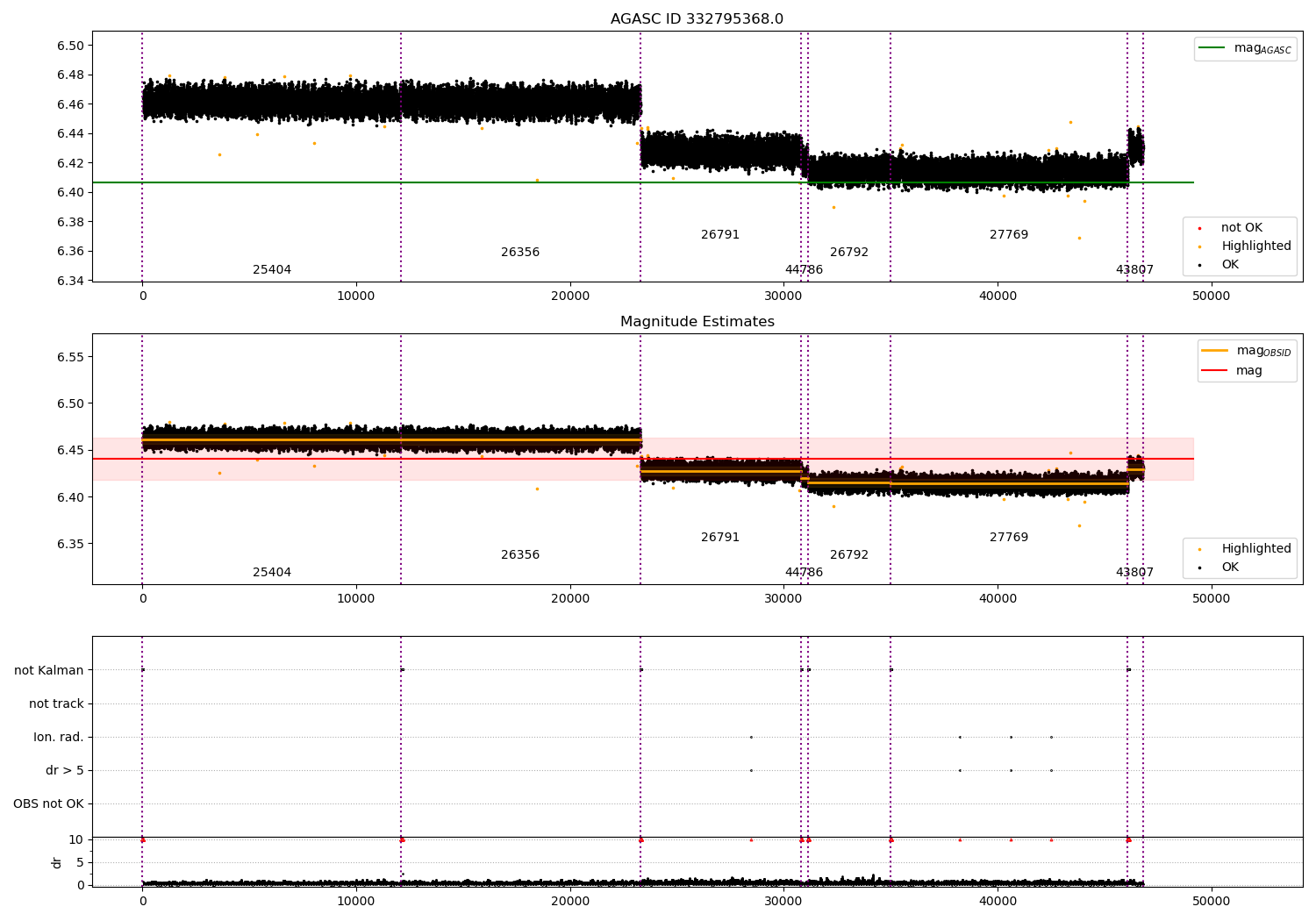
Task: Click obsid label 27769 in the AGASC ID plot
Action: [1009, 234]
